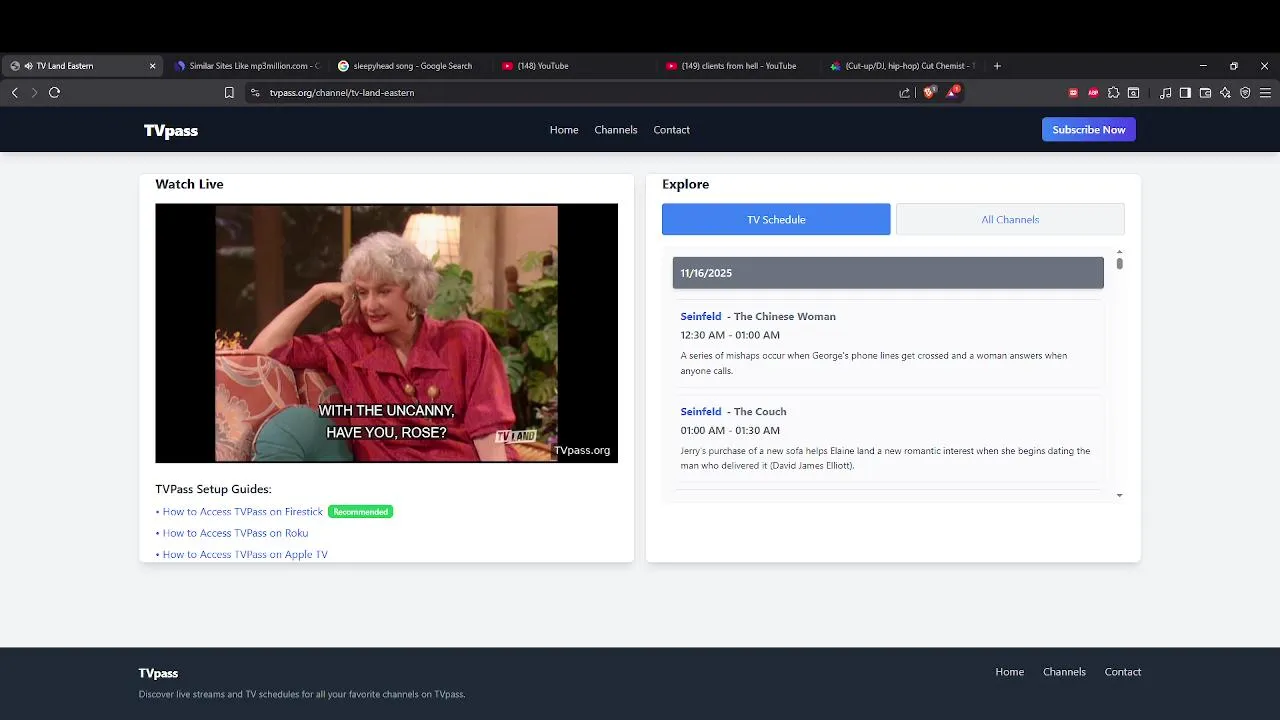Select the All Channels tab
Viewport: 1280px width, 720px height.
(x=1010, y=219)
